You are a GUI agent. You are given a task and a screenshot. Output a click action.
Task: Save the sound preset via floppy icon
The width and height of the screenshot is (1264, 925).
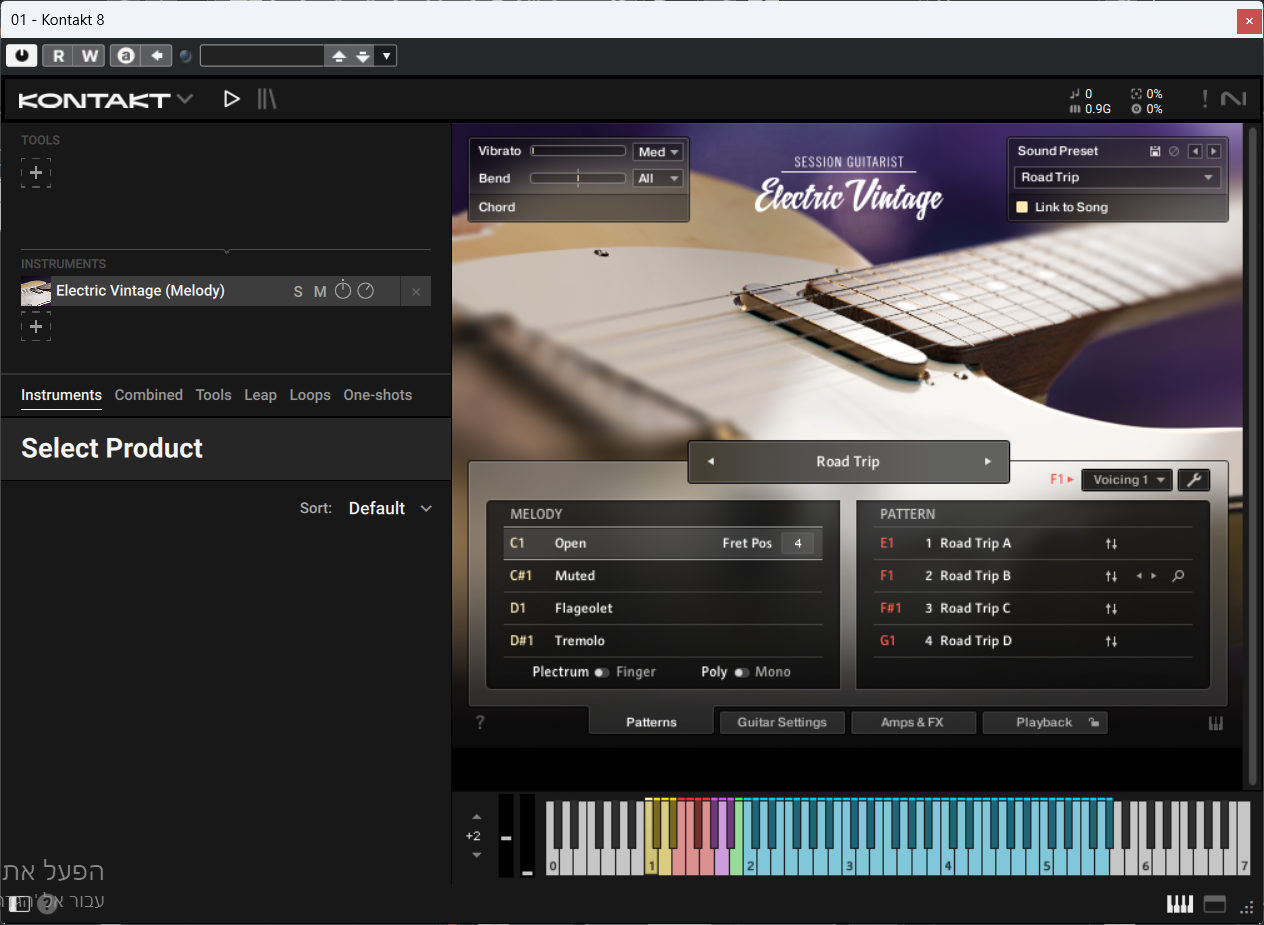[1155, 151]
